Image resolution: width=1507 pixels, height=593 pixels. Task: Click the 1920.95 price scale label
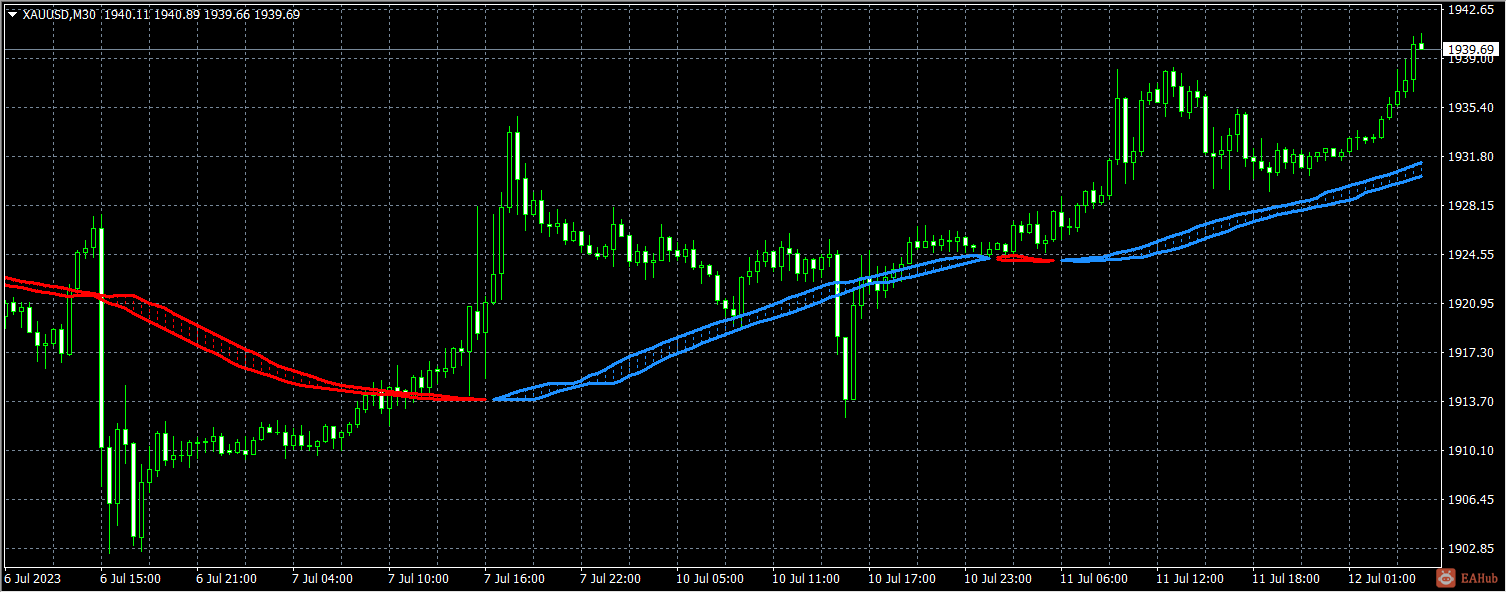click(1470, 303)
